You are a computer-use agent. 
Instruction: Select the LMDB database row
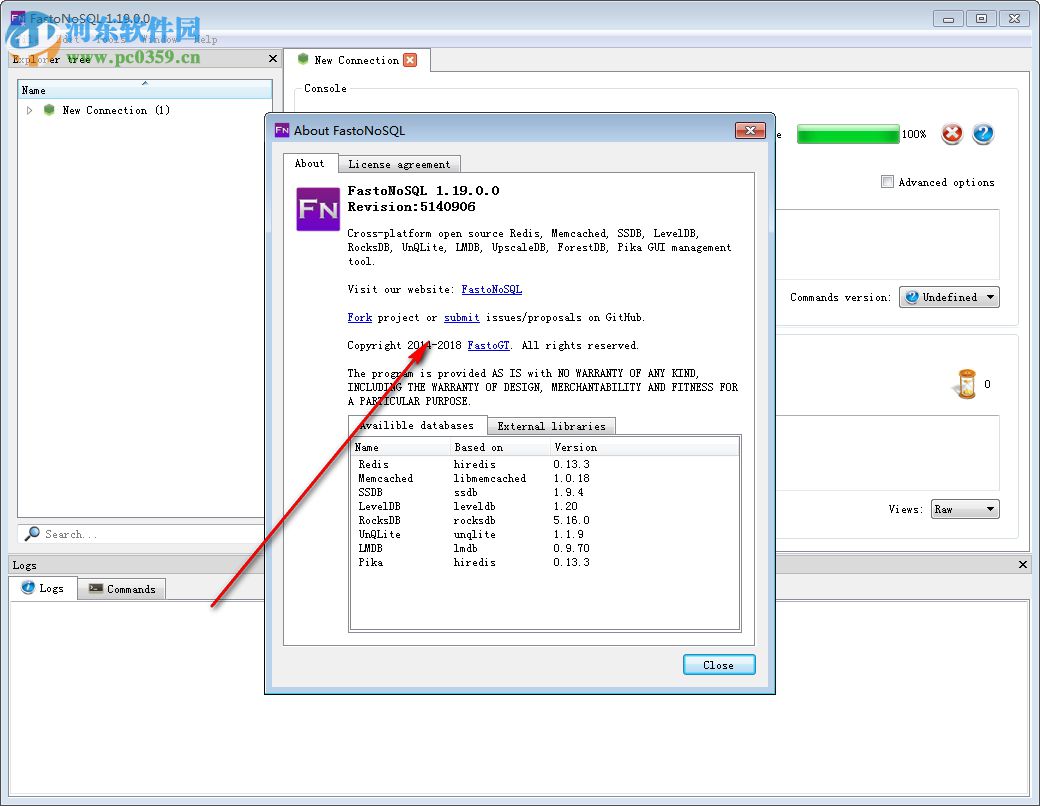[x=544, y=548]
